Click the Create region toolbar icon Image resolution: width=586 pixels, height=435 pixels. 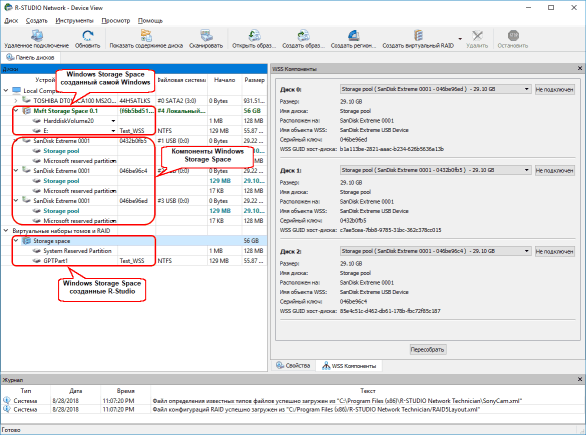353,36
